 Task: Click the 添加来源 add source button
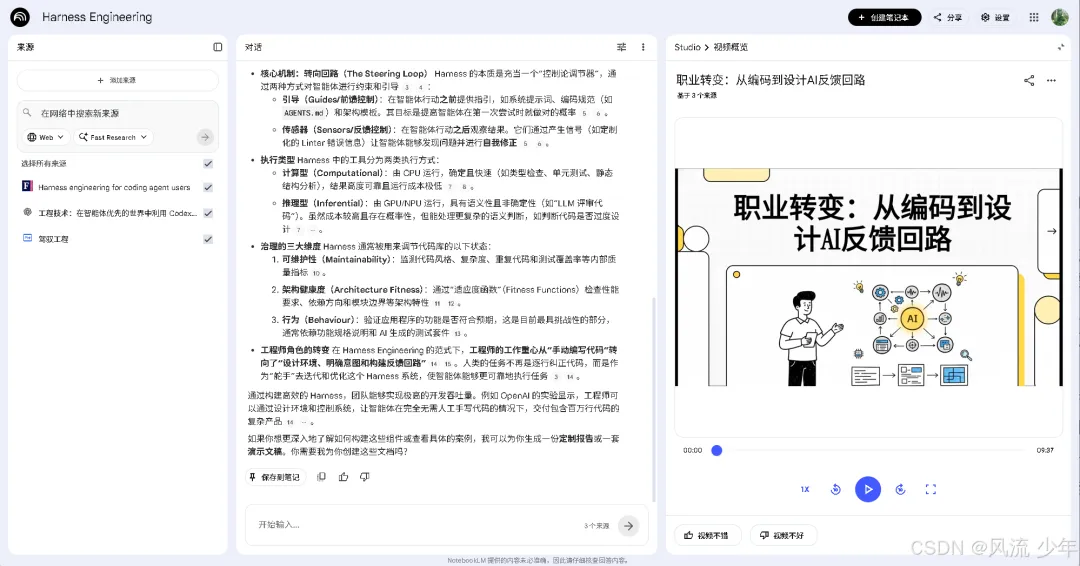point(118,81)
